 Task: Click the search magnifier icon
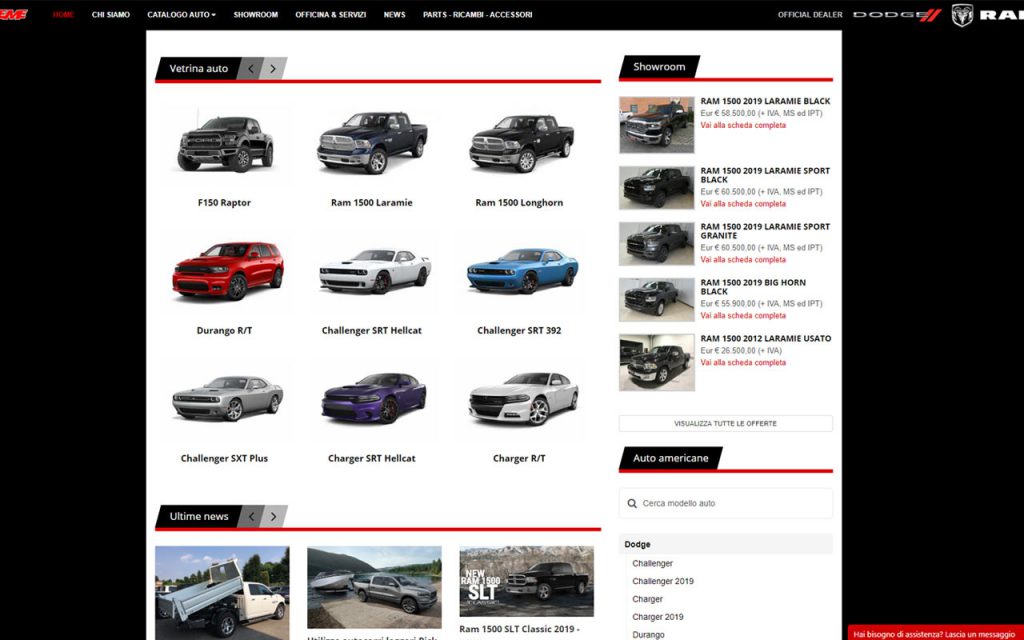click(632, 504)
